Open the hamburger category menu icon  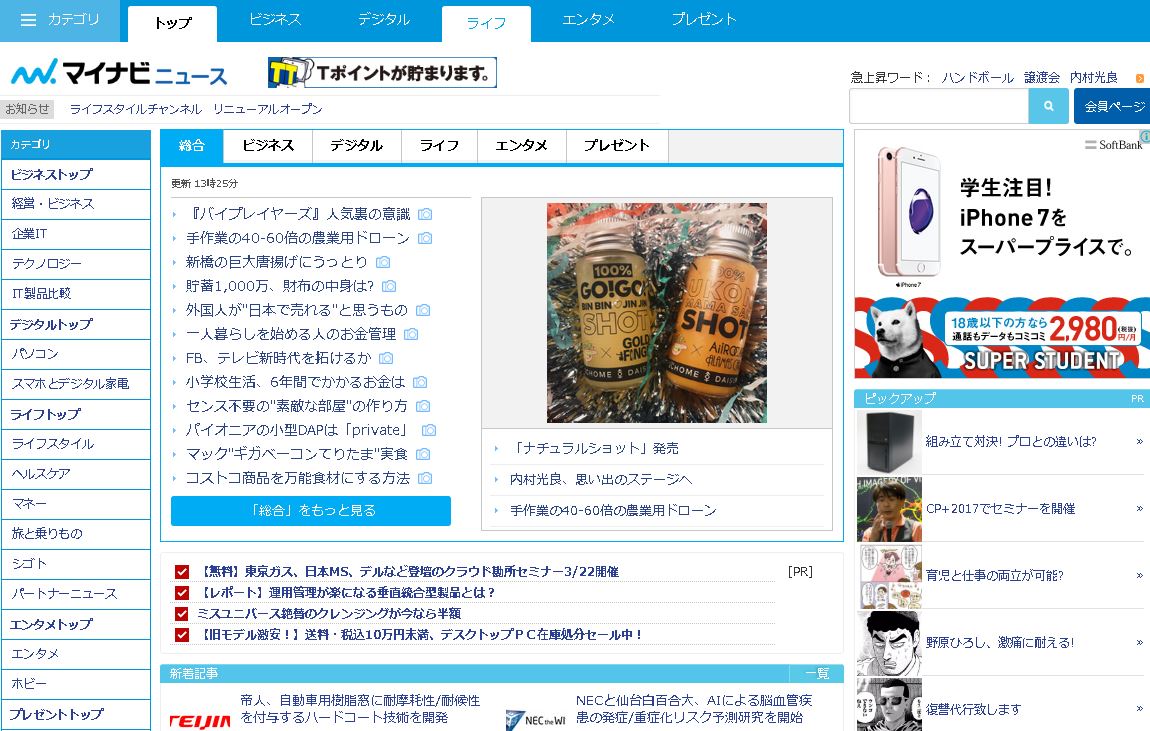[29, 20]
